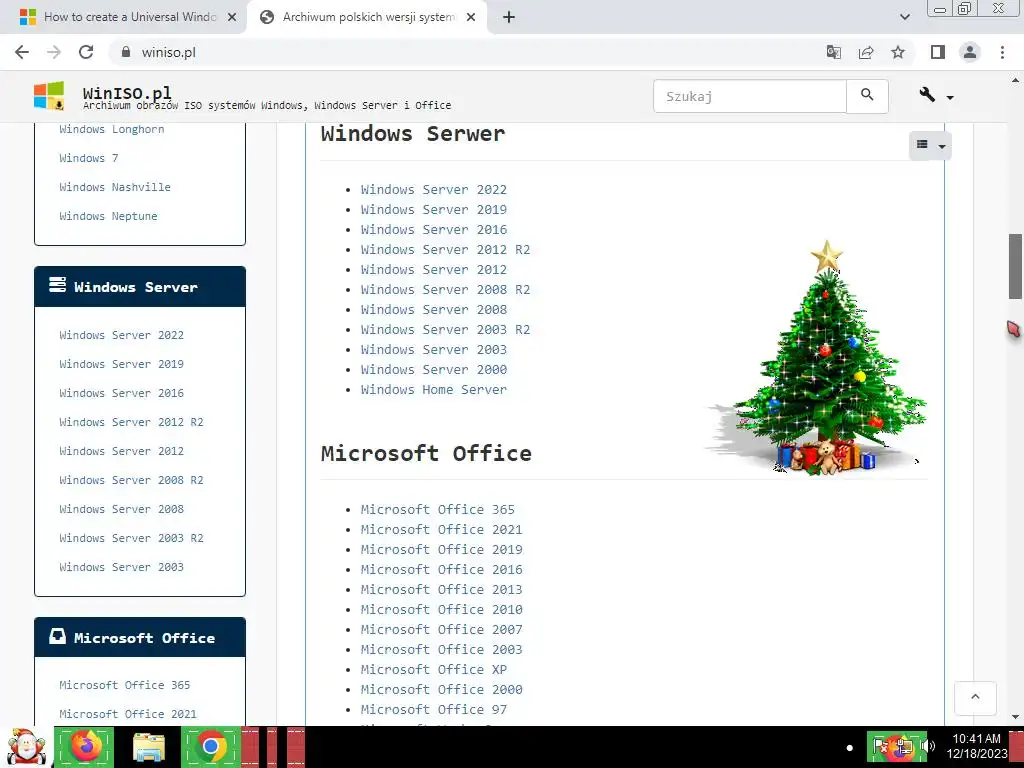The width and height of the screenshot is (1024, 768).
Task: Open Microsoft Office 2000 link
Action: [x=441, y=690]
